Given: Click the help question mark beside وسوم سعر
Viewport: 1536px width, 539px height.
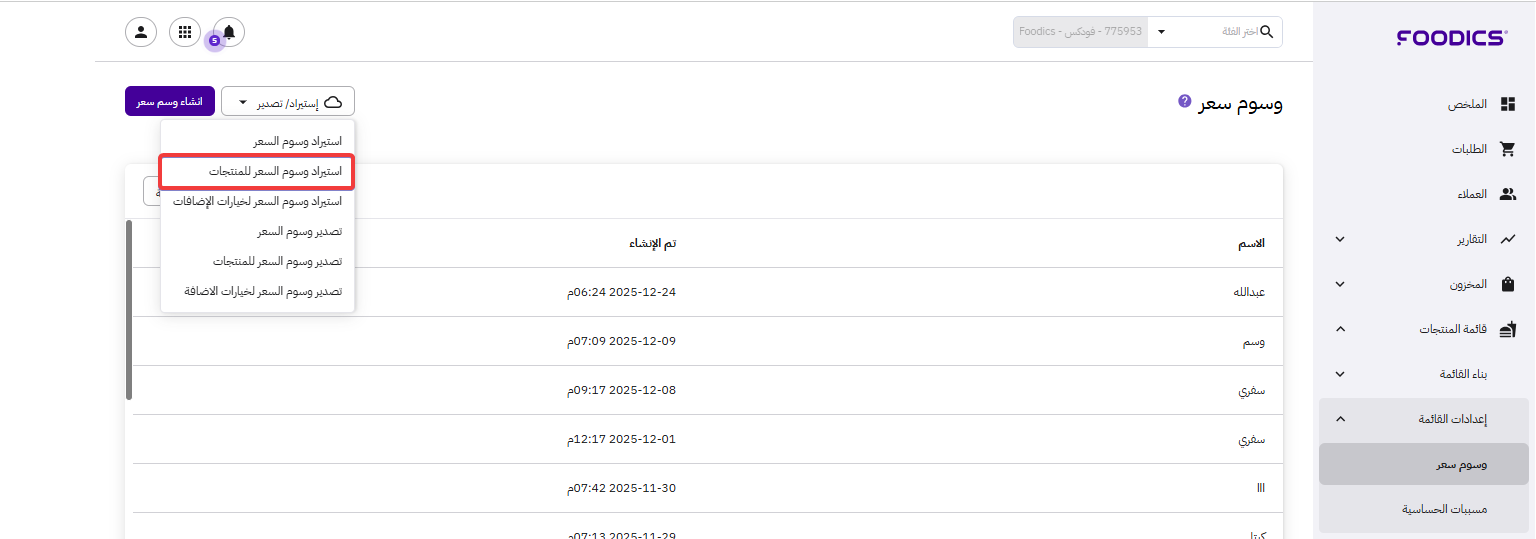Looking at the screenshot, I should coord(1184,102).
